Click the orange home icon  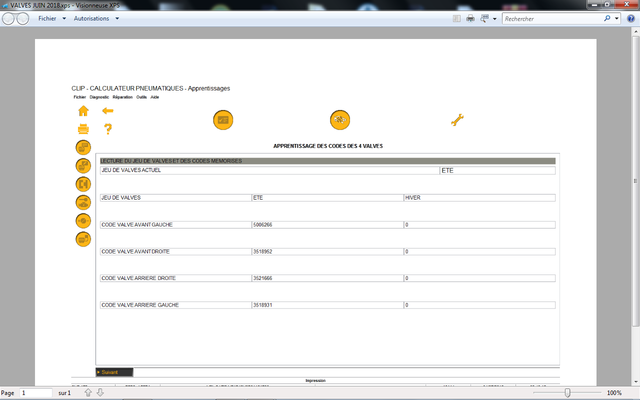coord(83,111)
